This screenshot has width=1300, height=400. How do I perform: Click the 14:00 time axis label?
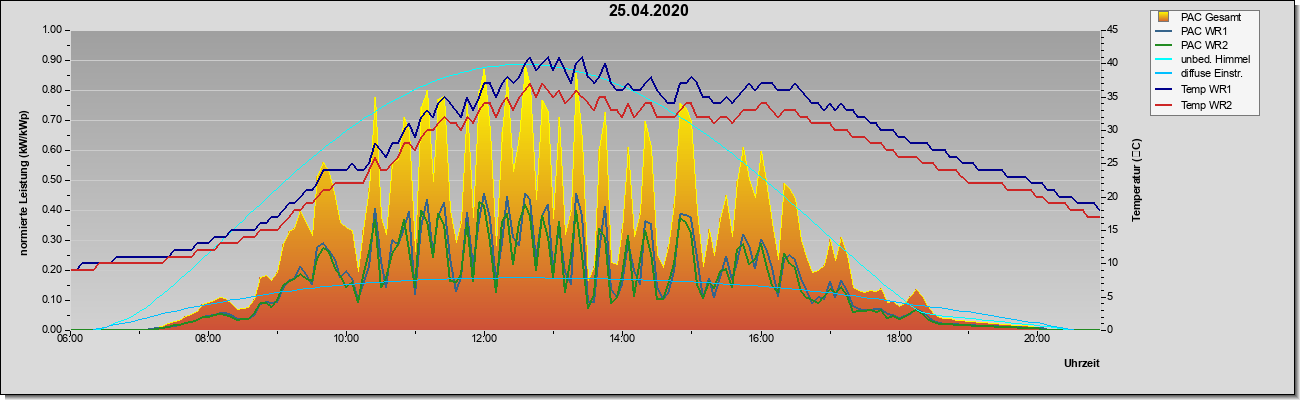622,339
